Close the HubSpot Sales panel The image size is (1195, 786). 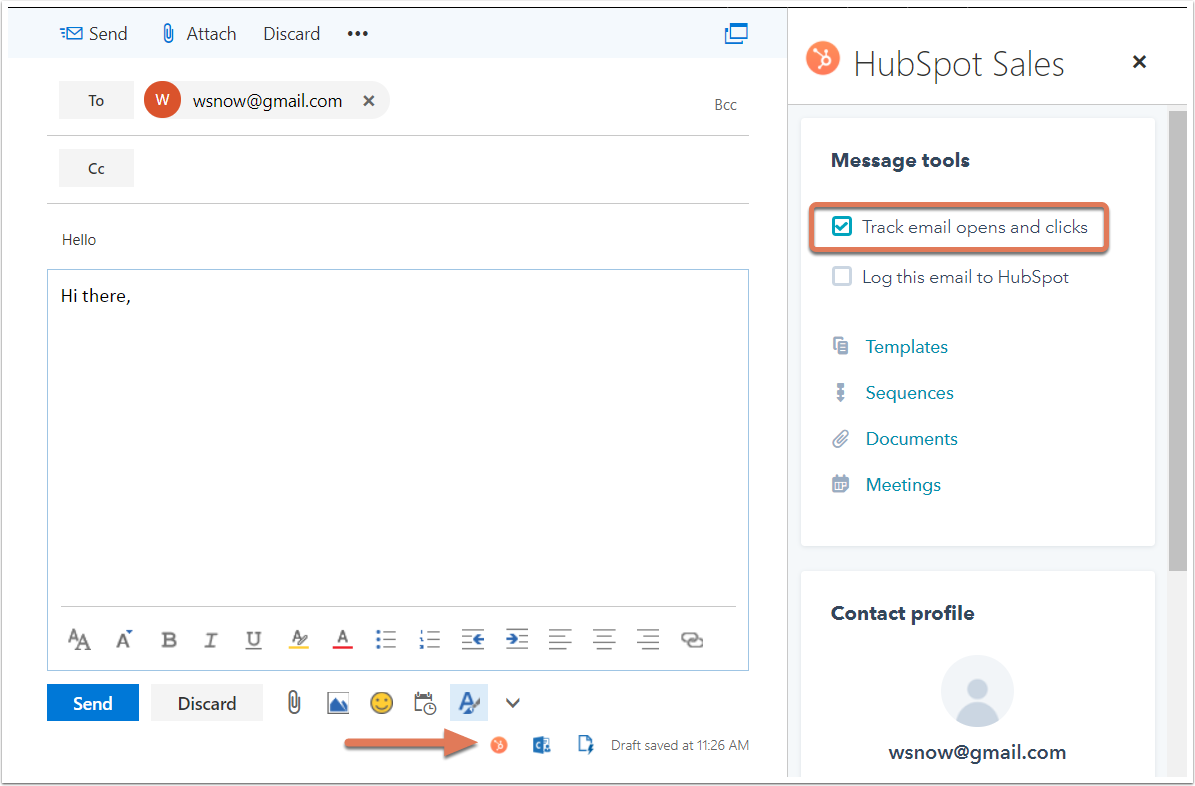1139,62
